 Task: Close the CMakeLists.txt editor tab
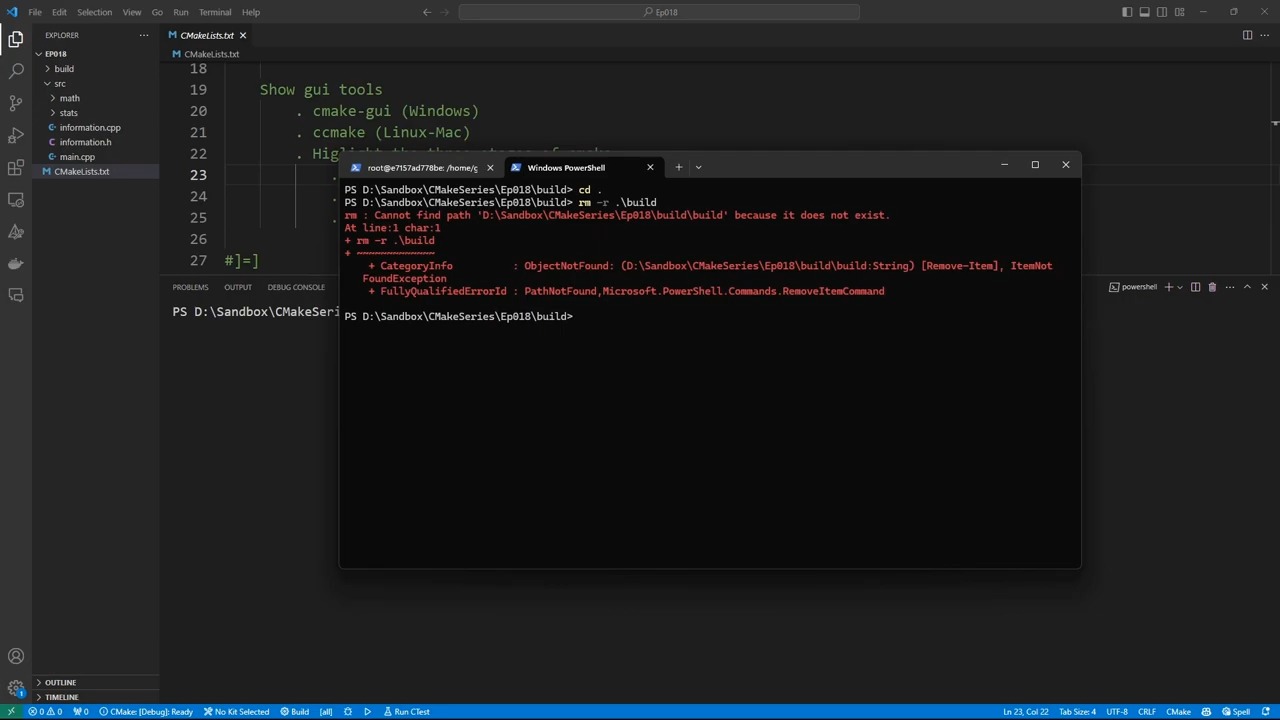click(242, 35)
